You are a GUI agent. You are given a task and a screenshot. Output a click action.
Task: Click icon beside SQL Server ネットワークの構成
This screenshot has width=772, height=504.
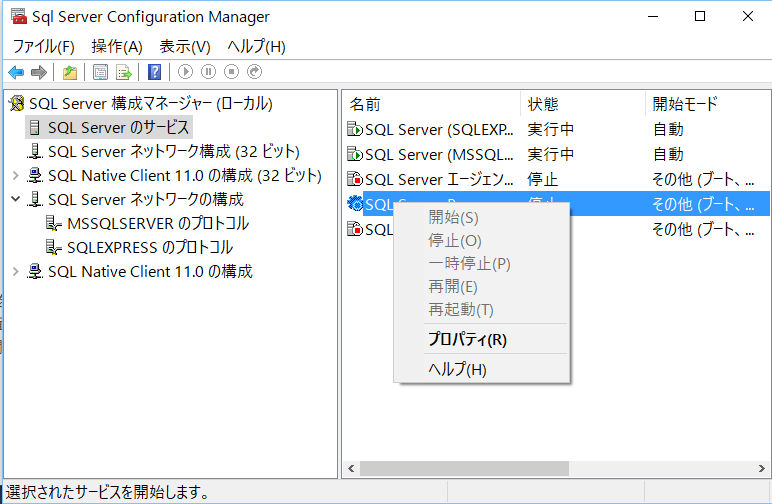35,199
